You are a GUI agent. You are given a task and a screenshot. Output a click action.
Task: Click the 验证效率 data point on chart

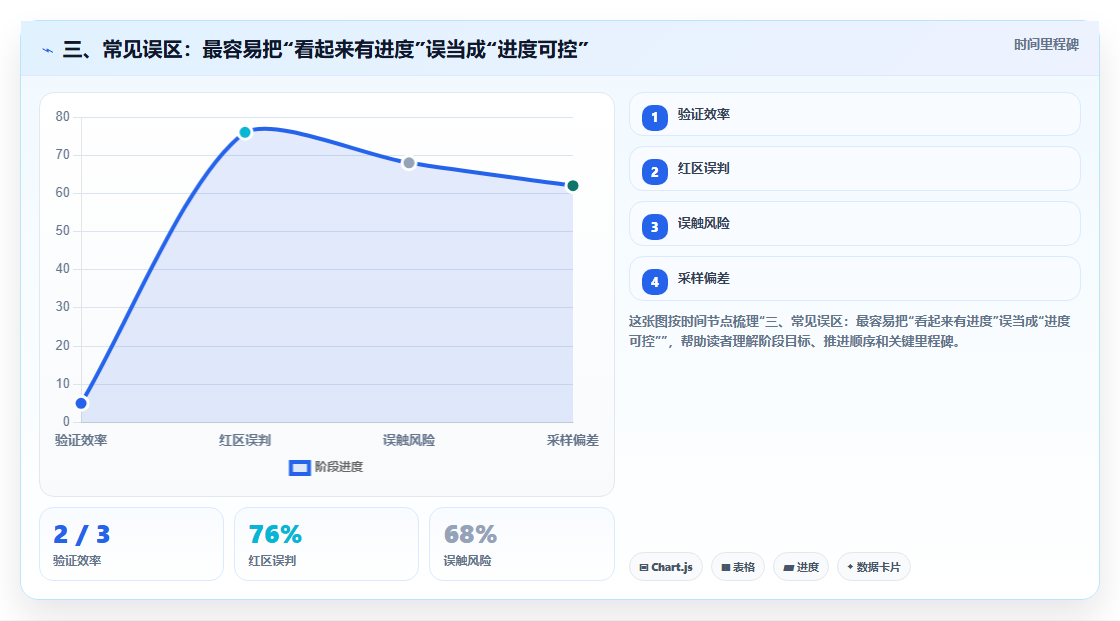click(81, 403)
